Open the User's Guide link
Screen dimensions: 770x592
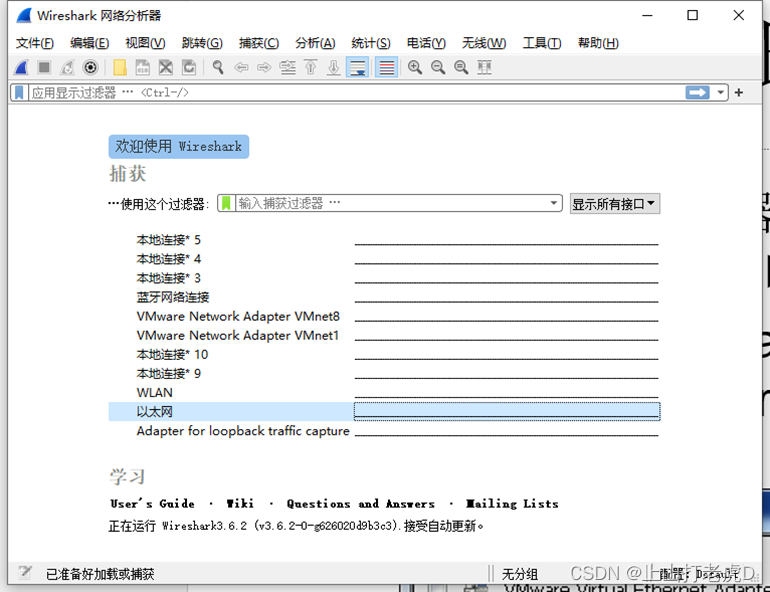pos(153,504)
